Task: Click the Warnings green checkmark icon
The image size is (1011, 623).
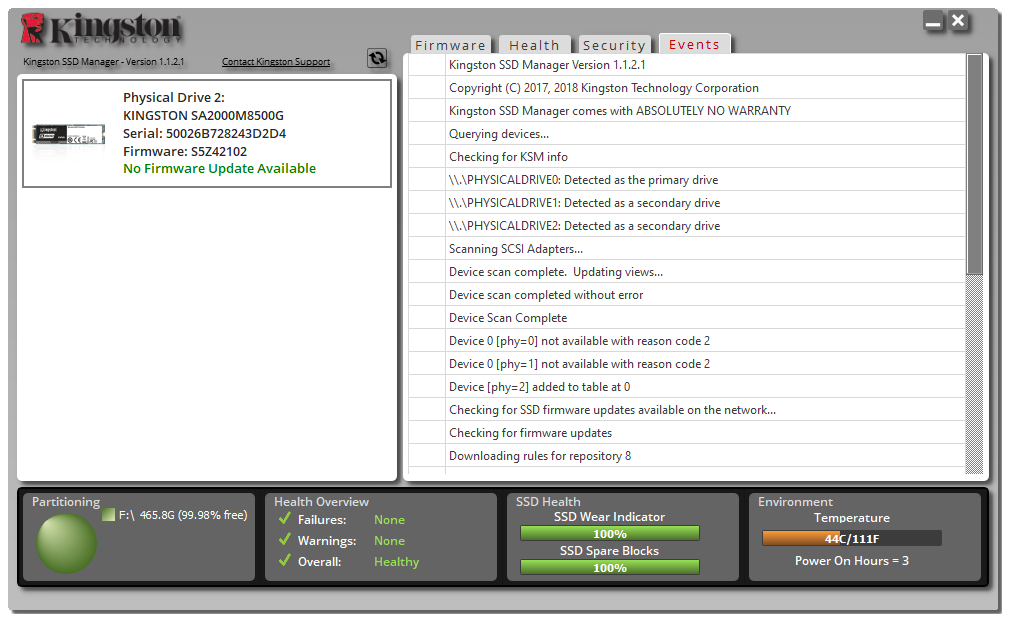Action: pyautogui.click(x=284, y=539)
